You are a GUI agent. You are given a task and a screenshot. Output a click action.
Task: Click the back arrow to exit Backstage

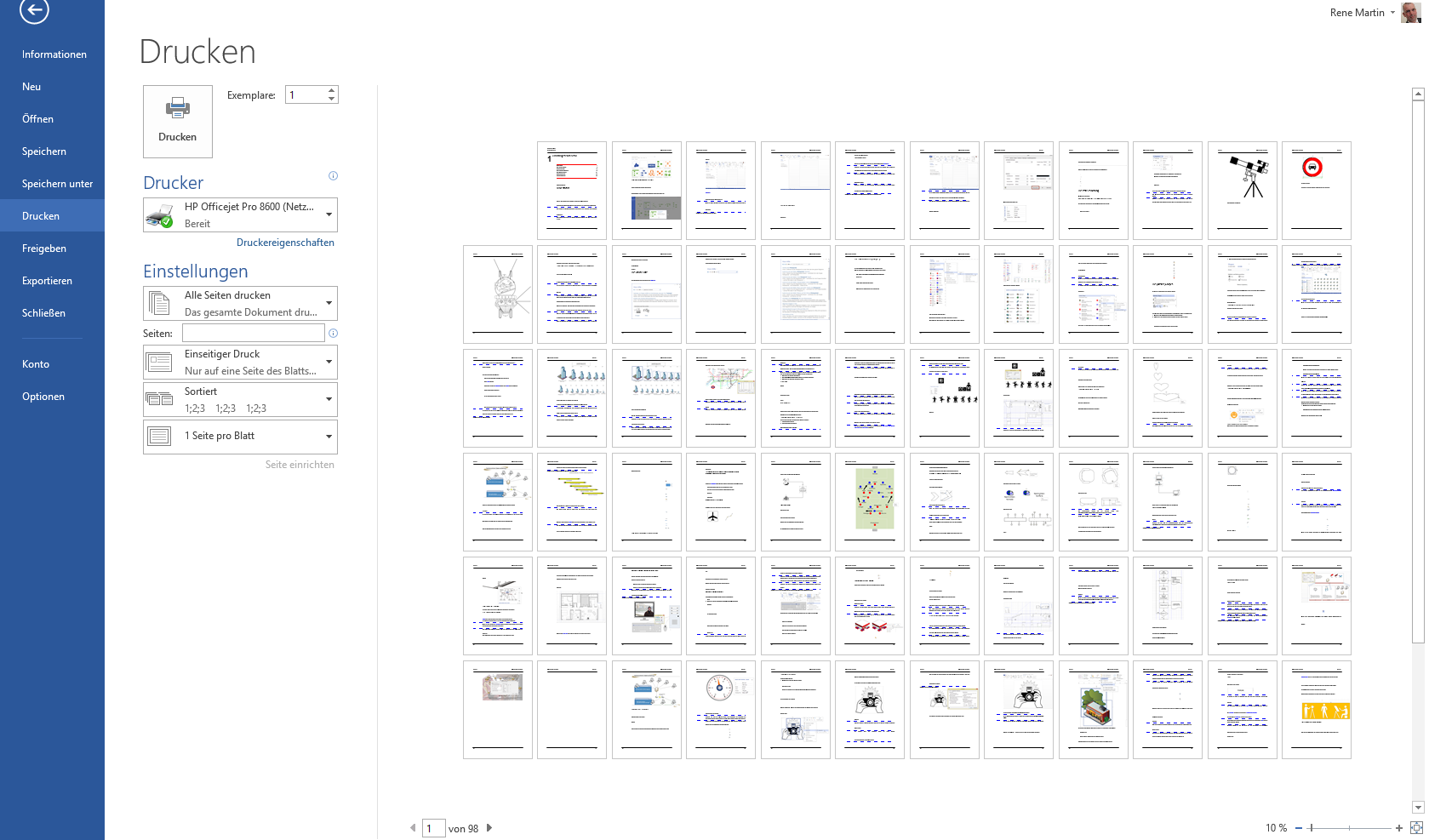[x=34, y=10]
